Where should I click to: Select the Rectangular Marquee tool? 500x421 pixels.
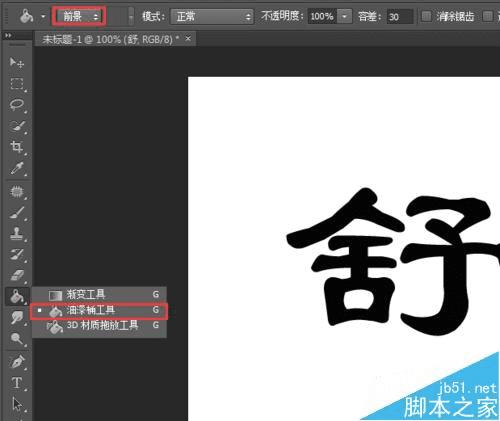17,84
